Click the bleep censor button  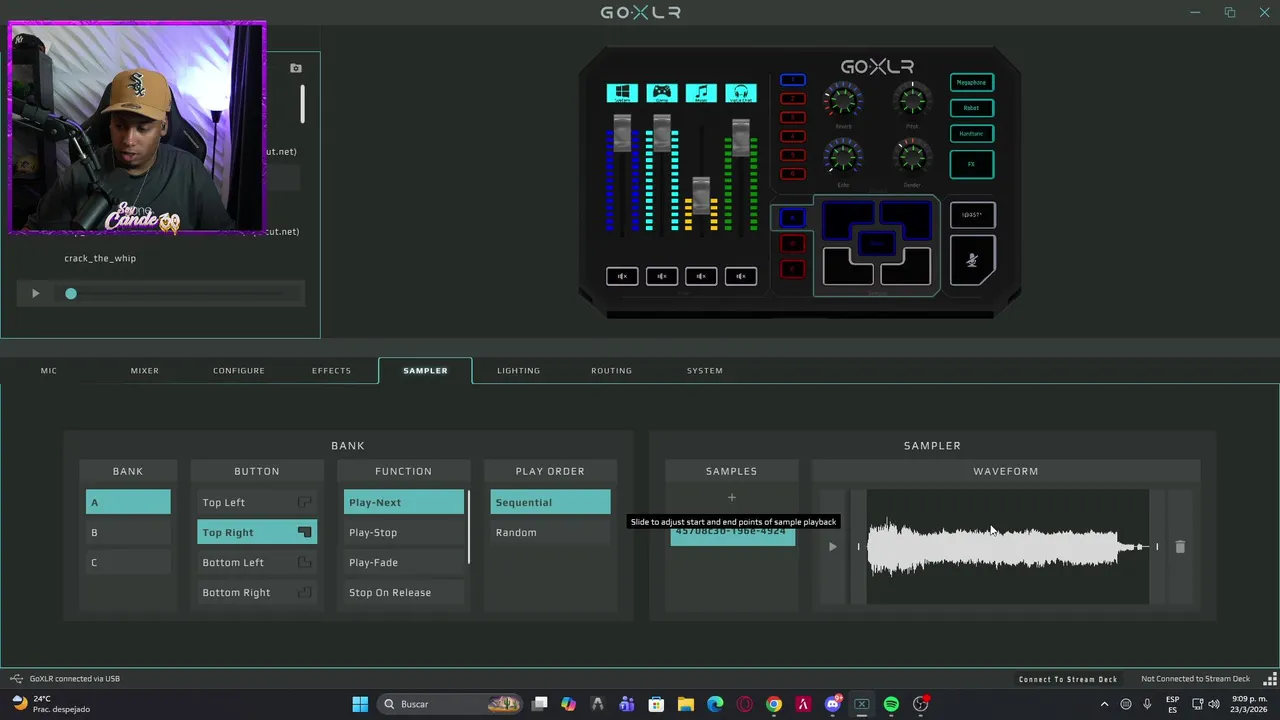click(x=972, y=214)
